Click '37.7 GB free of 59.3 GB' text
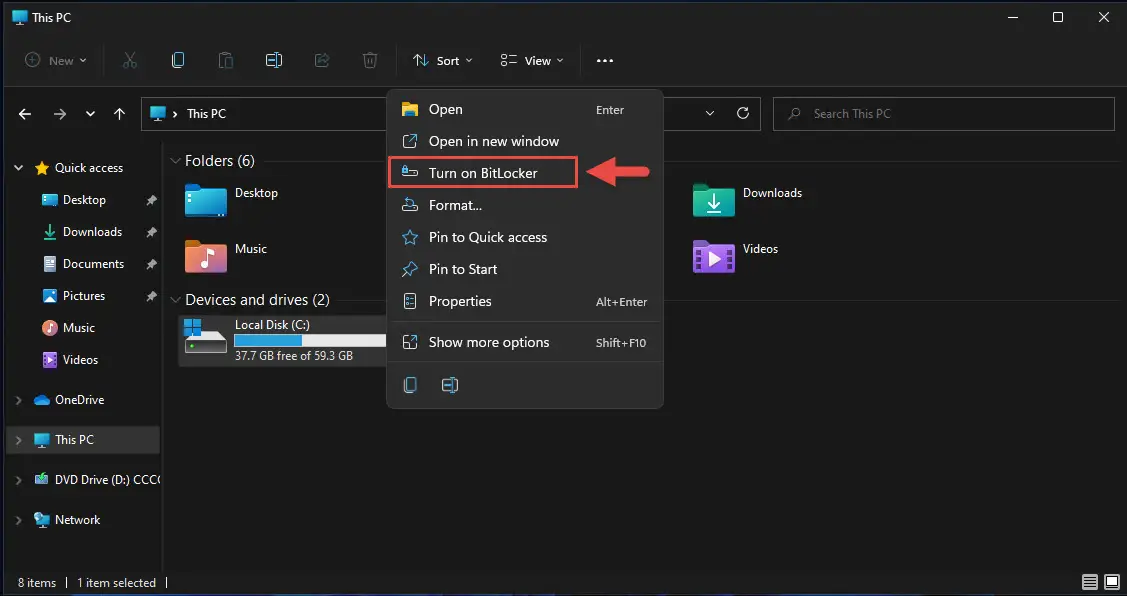This screenshot has width=1127, height=596. click(294, 356)
